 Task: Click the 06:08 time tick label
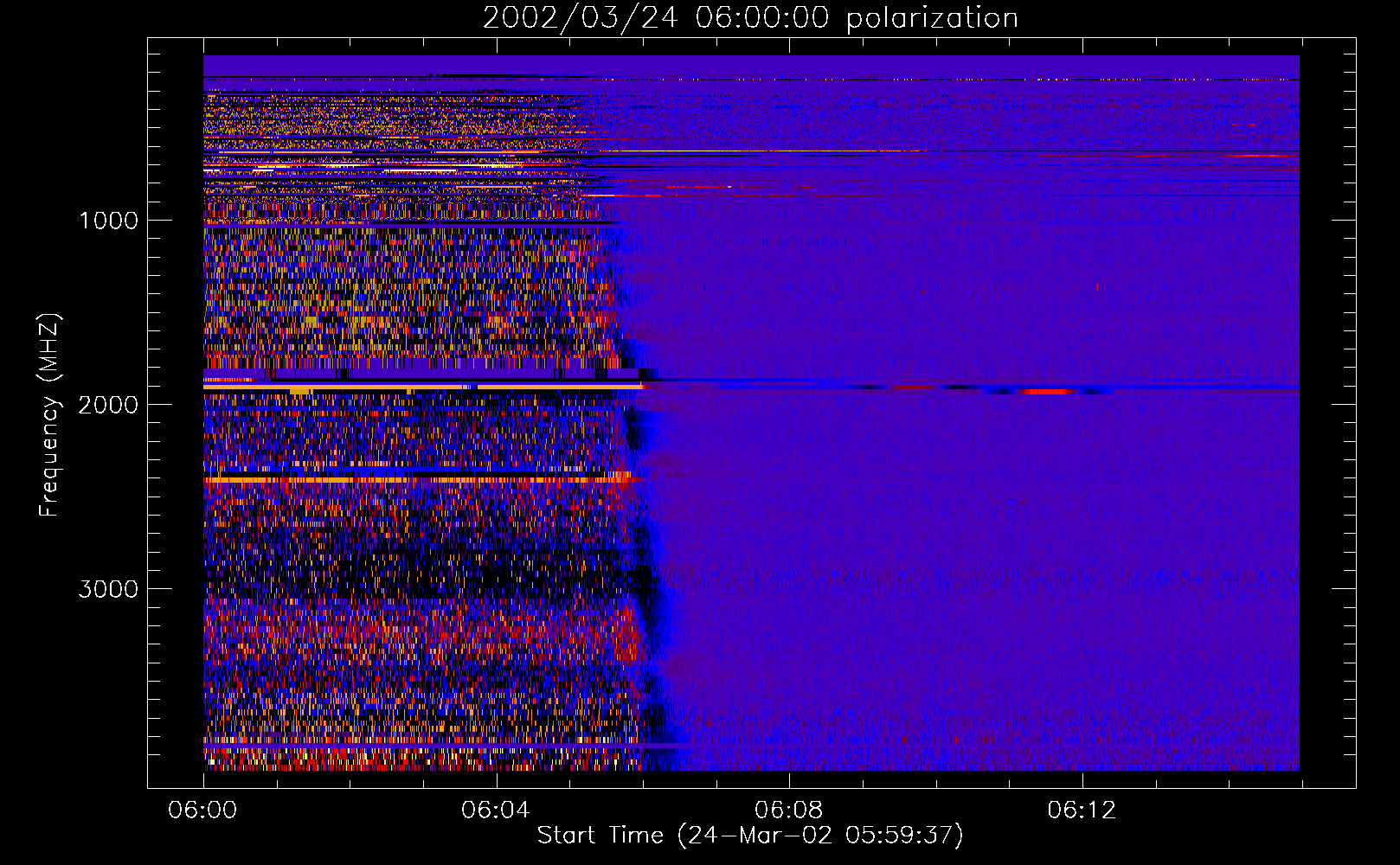789,811
